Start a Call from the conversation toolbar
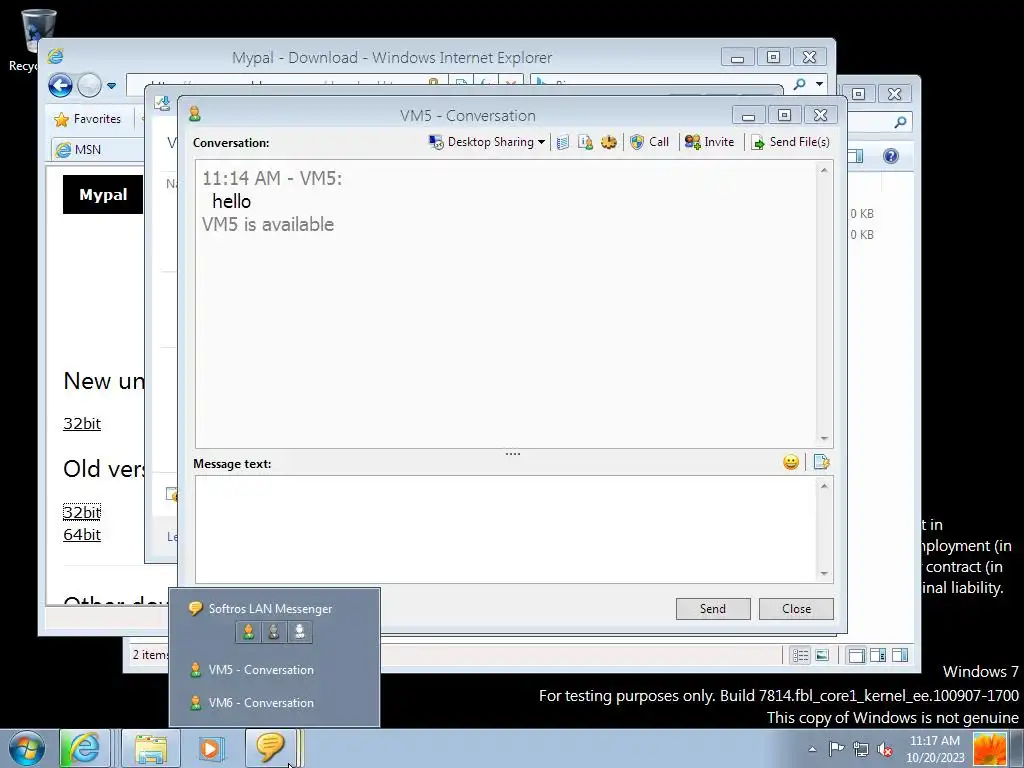The height and width of the screenshot is (768, 1024). pyautogui.click(x=650, y=142)
